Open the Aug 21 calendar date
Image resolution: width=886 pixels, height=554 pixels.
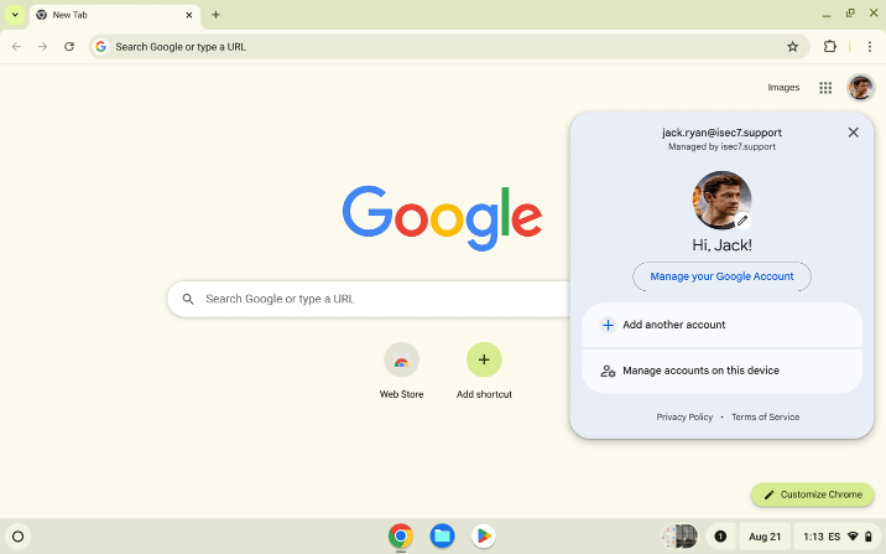point(765,536)
